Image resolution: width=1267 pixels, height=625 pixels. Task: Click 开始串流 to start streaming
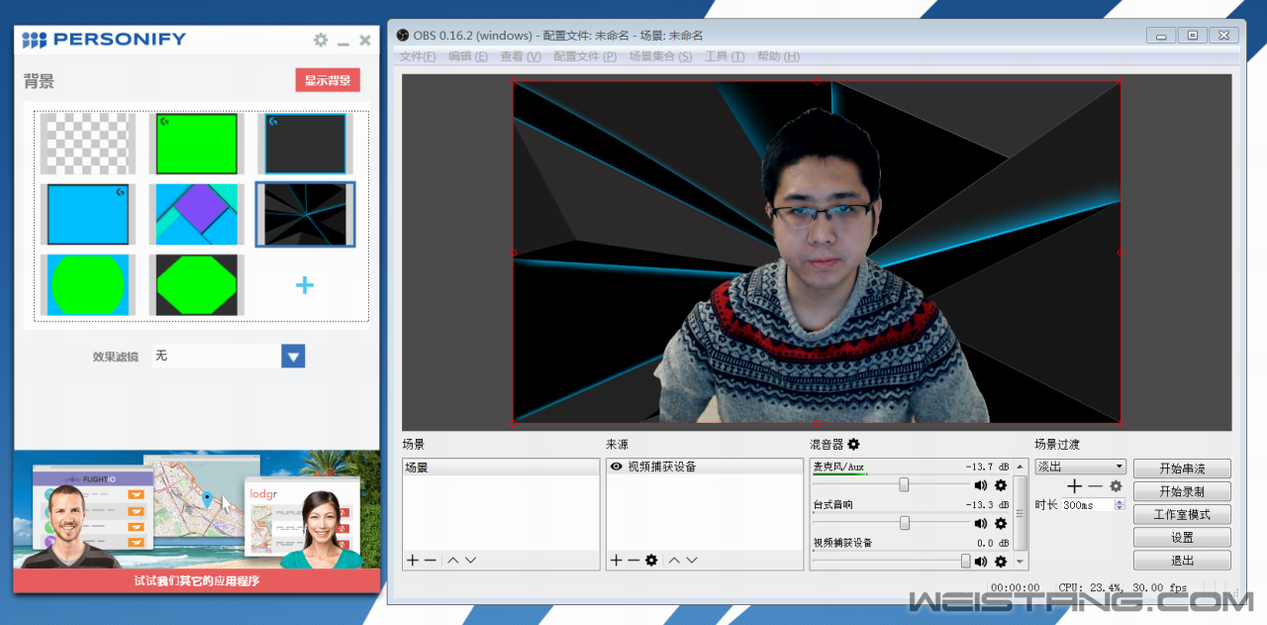tap(1182, 469)
